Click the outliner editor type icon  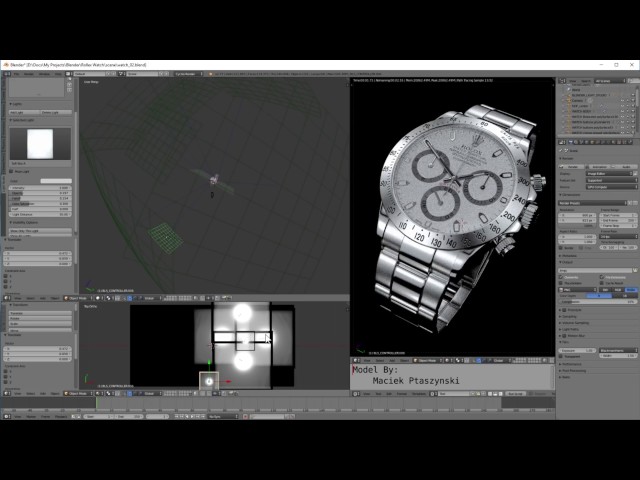pos(562,81)
